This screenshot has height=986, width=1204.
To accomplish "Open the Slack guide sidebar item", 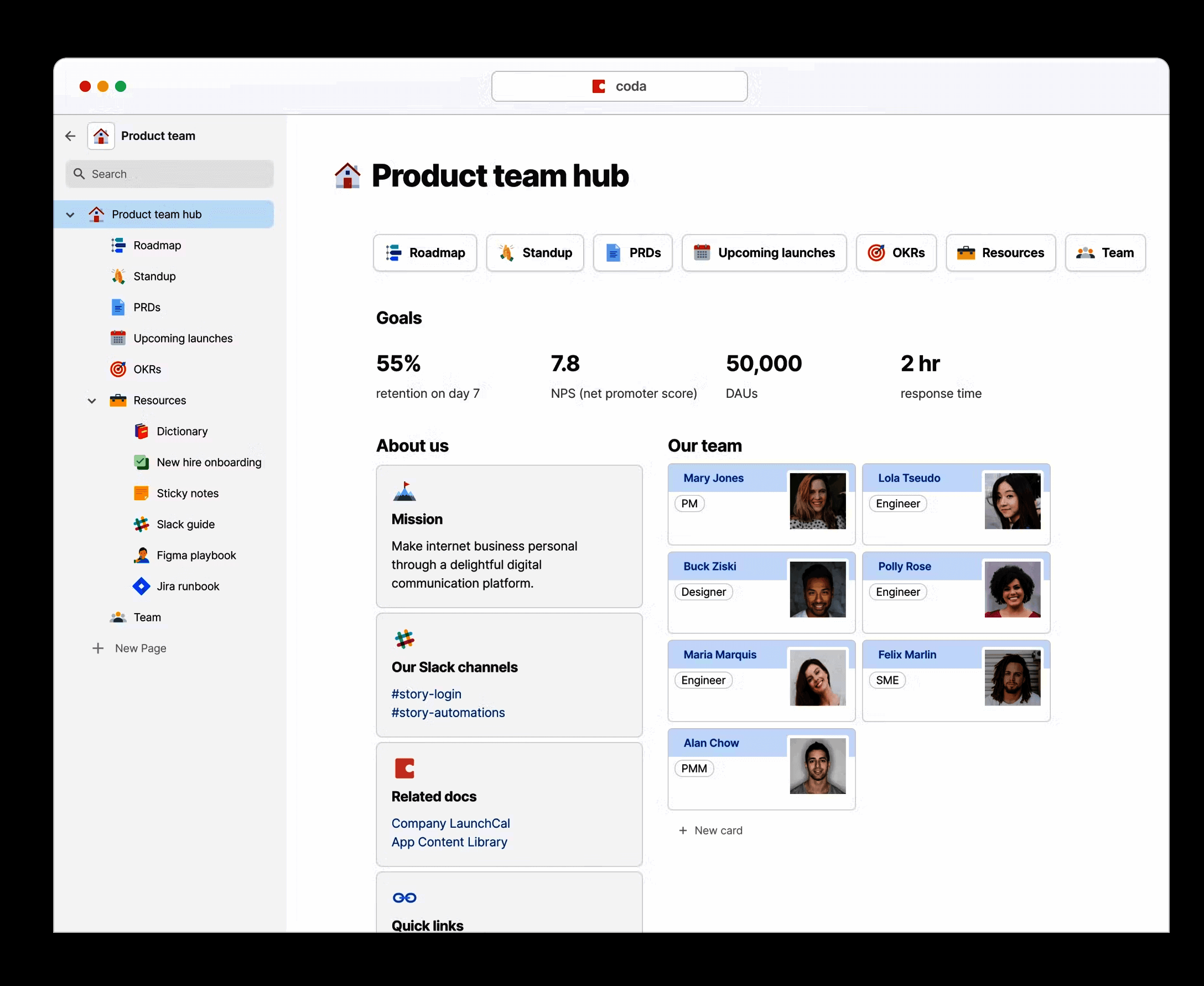I will 185,524.
